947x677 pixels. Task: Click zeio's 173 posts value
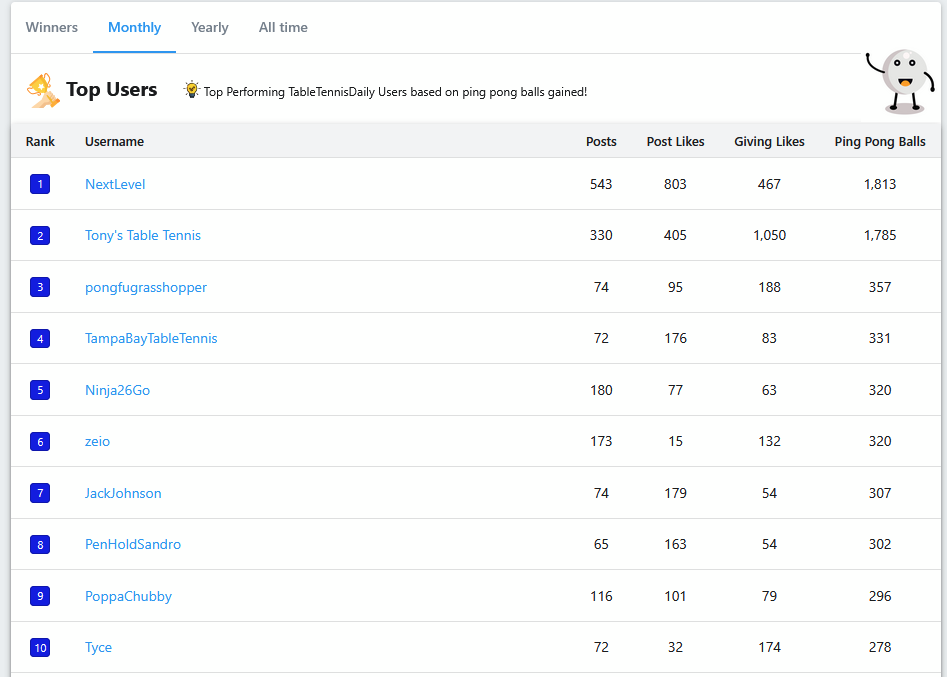point(601,441)
